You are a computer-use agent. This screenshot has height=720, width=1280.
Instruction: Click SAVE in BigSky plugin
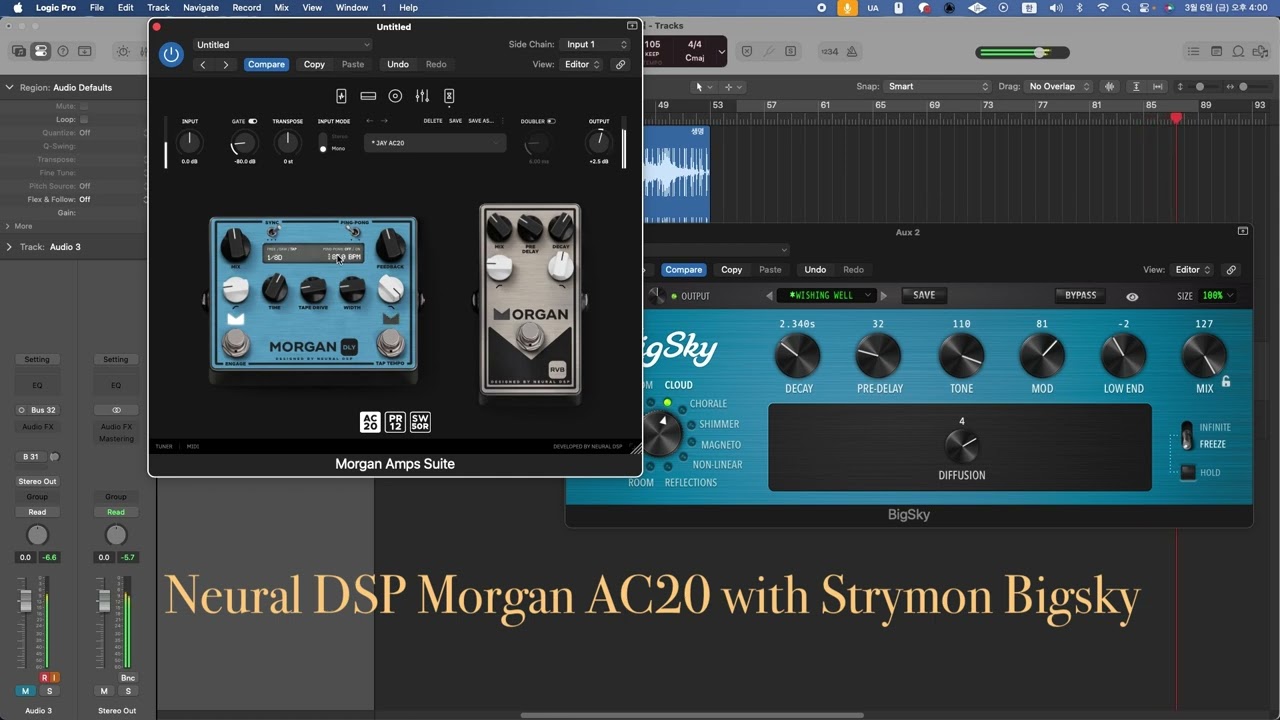(x=924, y=296)
